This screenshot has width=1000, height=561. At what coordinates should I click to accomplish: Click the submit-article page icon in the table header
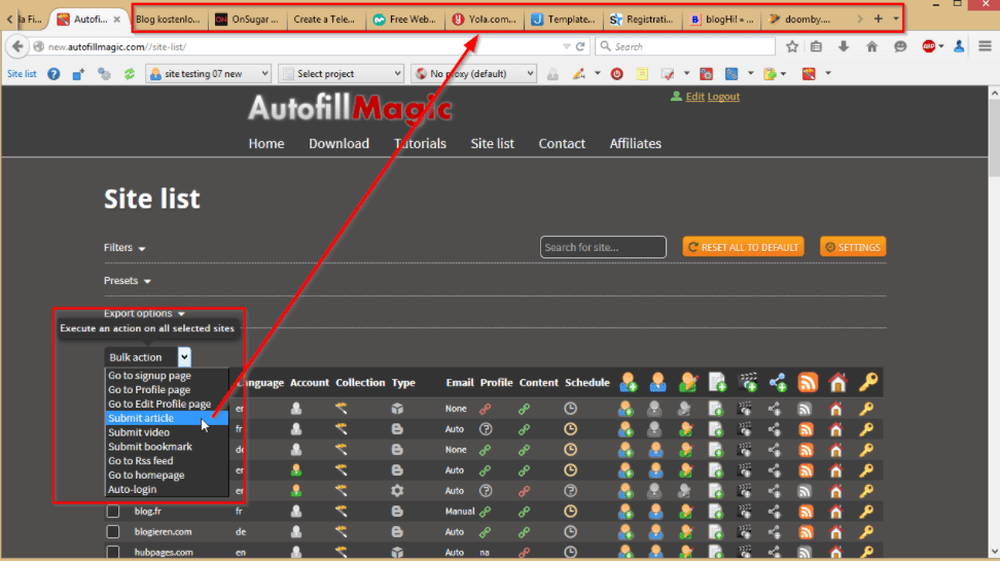(717, 382)
